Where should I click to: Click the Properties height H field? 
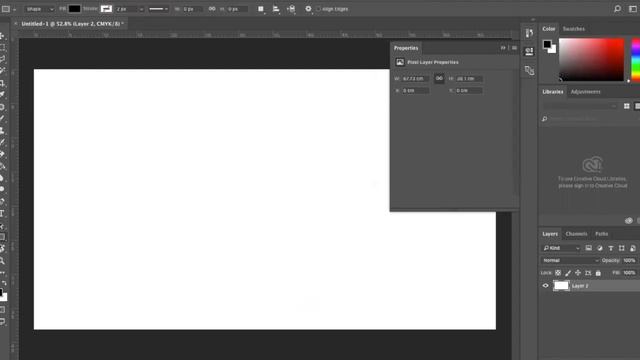(469, 78)
